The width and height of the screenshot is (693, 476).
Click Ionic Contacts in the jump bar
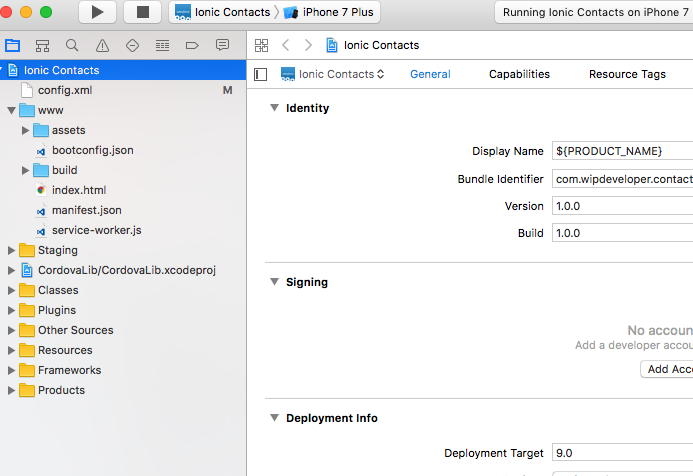[x=373, y=45]
